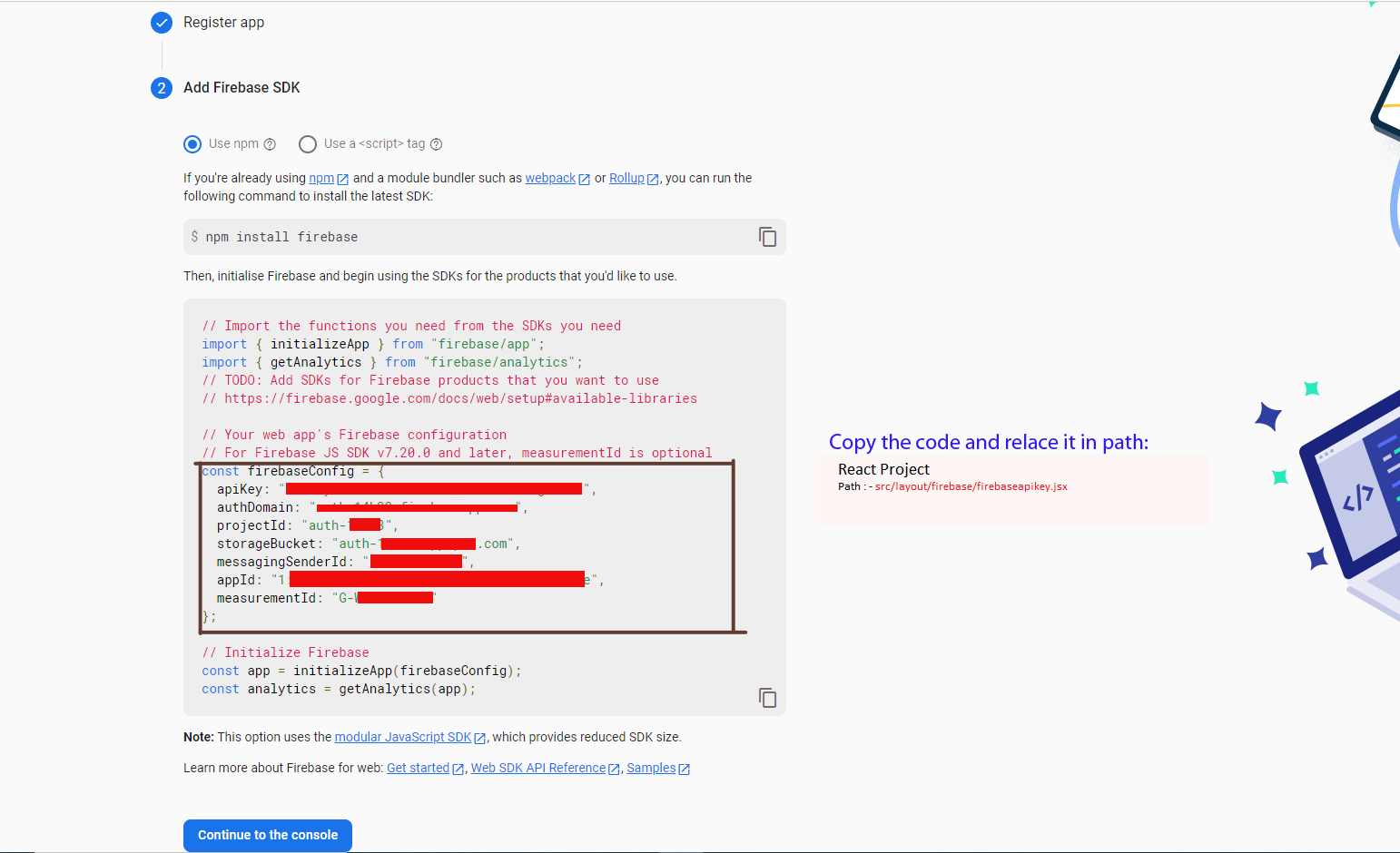The width and height of the screenshot is (1400, 853).
Task: Open the npm link
Action: point(321,179)
